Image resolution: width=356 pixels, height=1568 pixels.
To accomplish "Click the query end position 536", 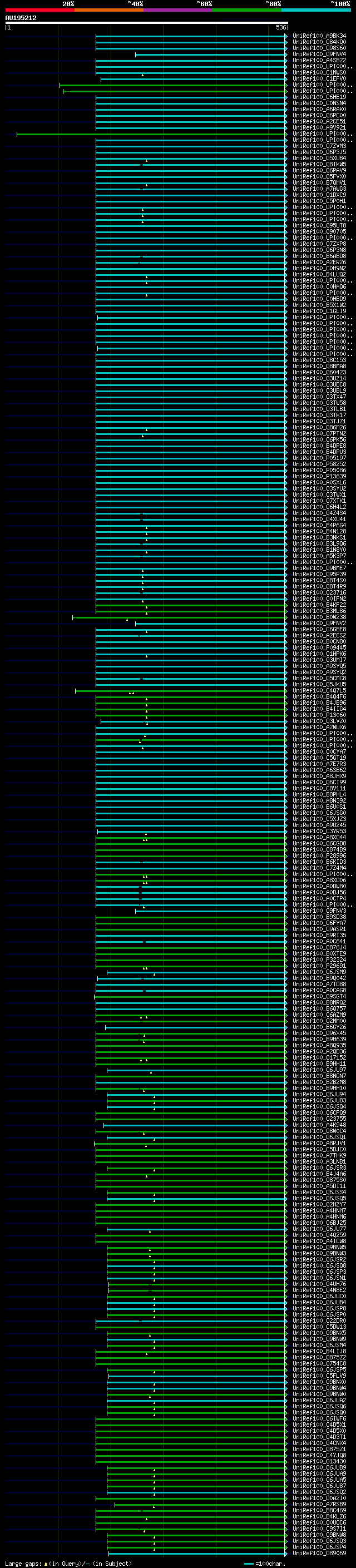I will point(280,27).
